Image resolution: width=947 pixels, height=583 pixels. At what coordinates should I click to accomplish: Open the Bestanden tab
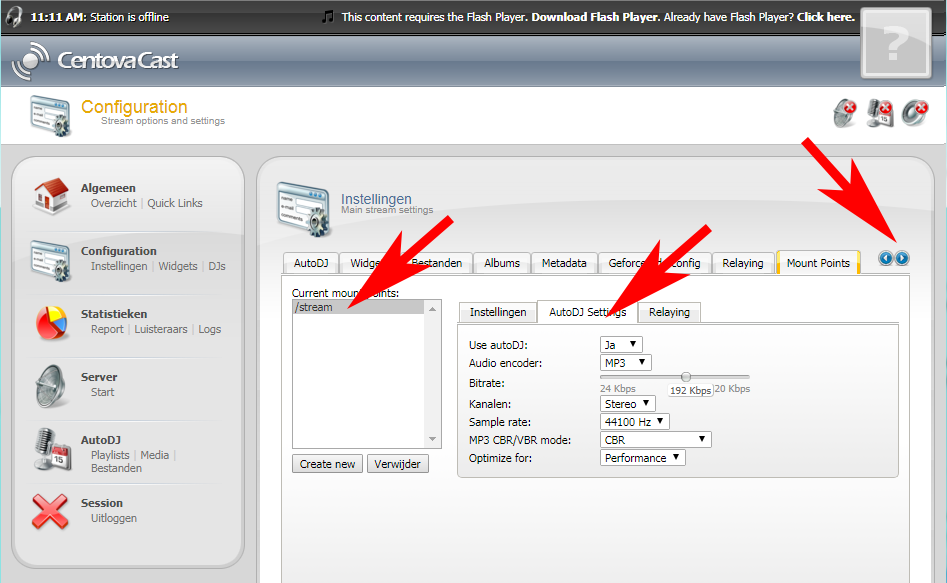(436, 263)
